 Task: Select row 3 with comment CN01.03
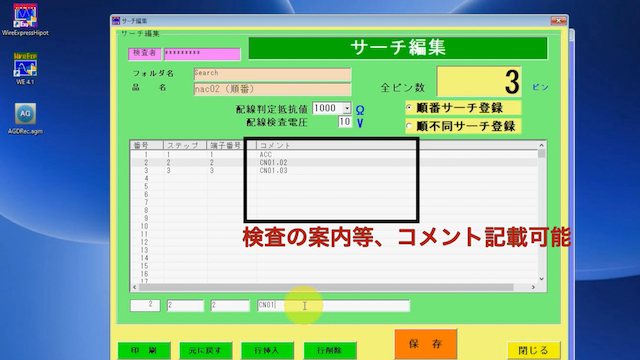coord(334,171)
